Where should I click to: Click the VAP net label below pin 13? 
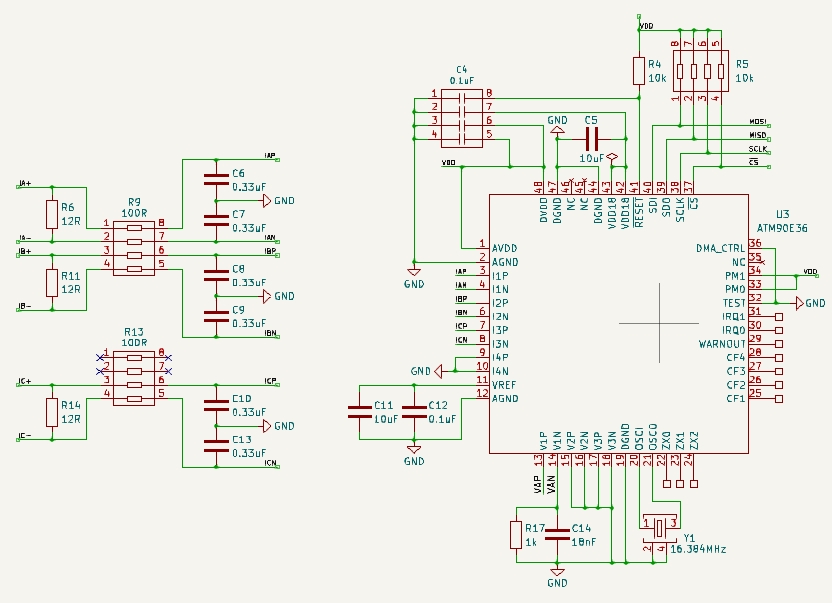click(539, 485)
